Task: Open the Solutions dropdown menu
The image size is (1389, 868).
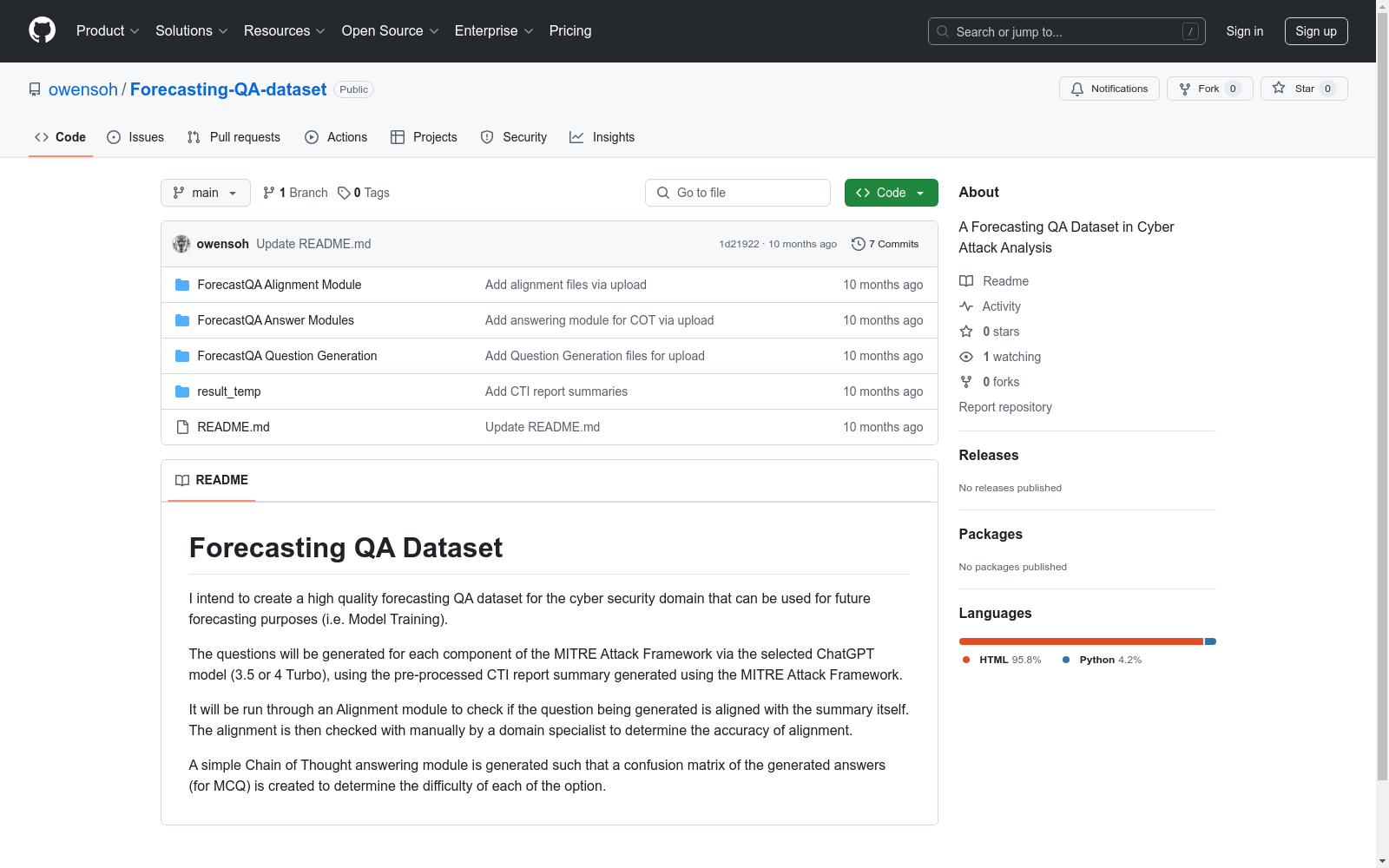Action: coord(192,31)
